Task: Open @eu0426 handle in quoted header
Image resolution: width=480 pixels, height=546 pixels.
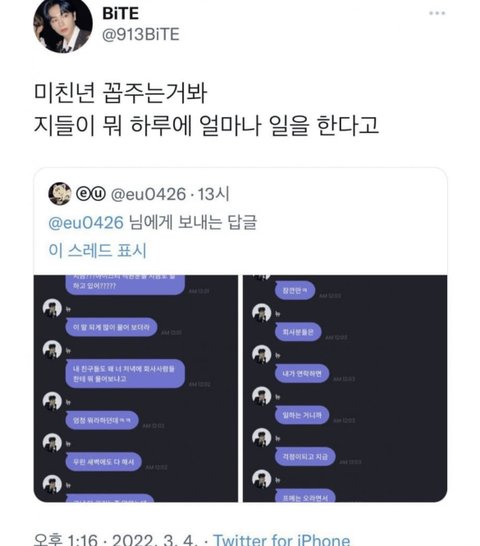Action: 148,194
